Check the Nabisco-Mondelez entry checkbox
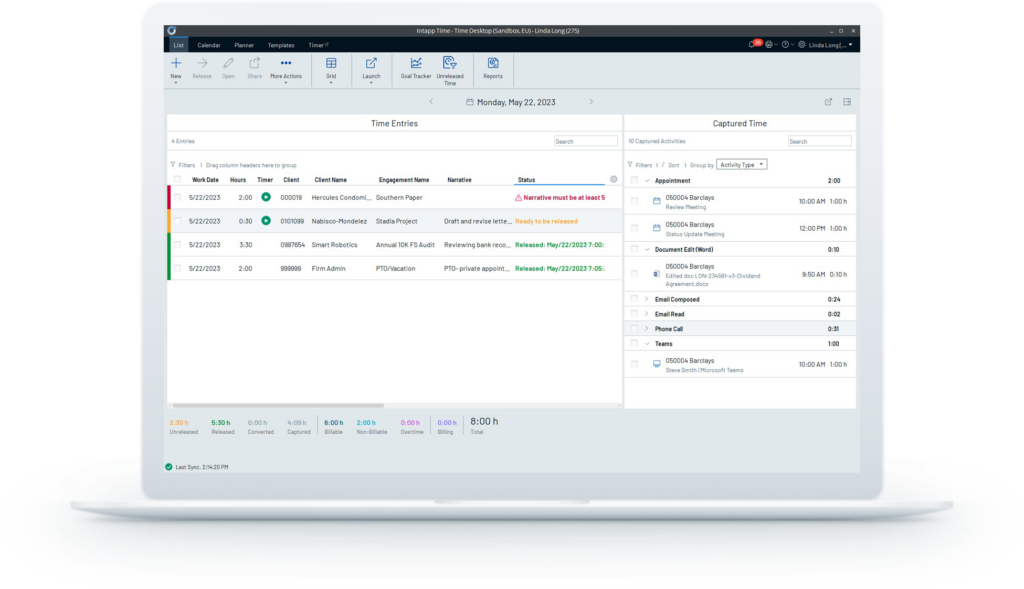This screenshot has width=1024, height=589. (177, 221)
